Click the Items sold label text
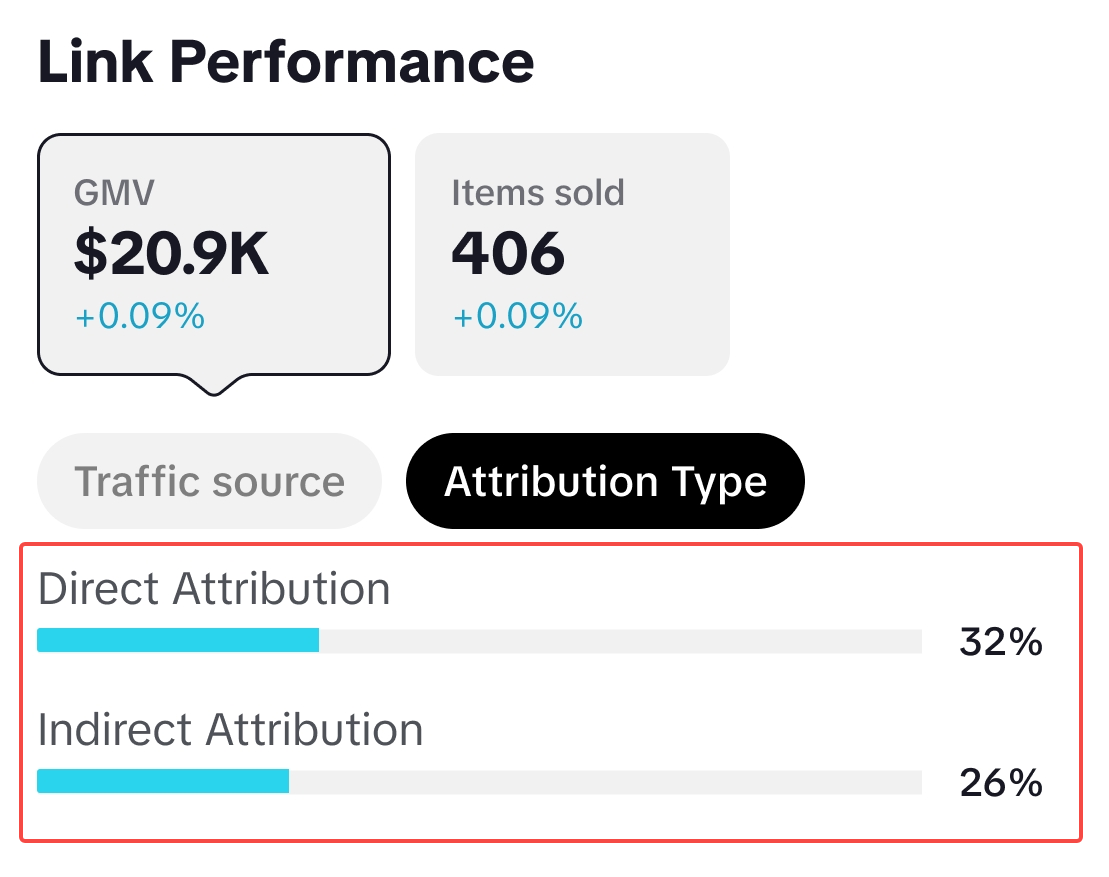 (538, 192)
